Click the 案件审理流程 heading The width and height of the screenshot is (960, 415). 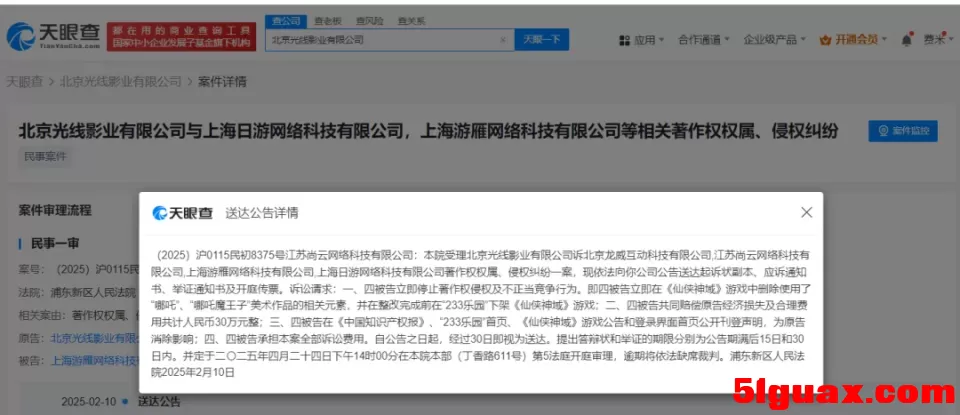click(x=55, y=211)
